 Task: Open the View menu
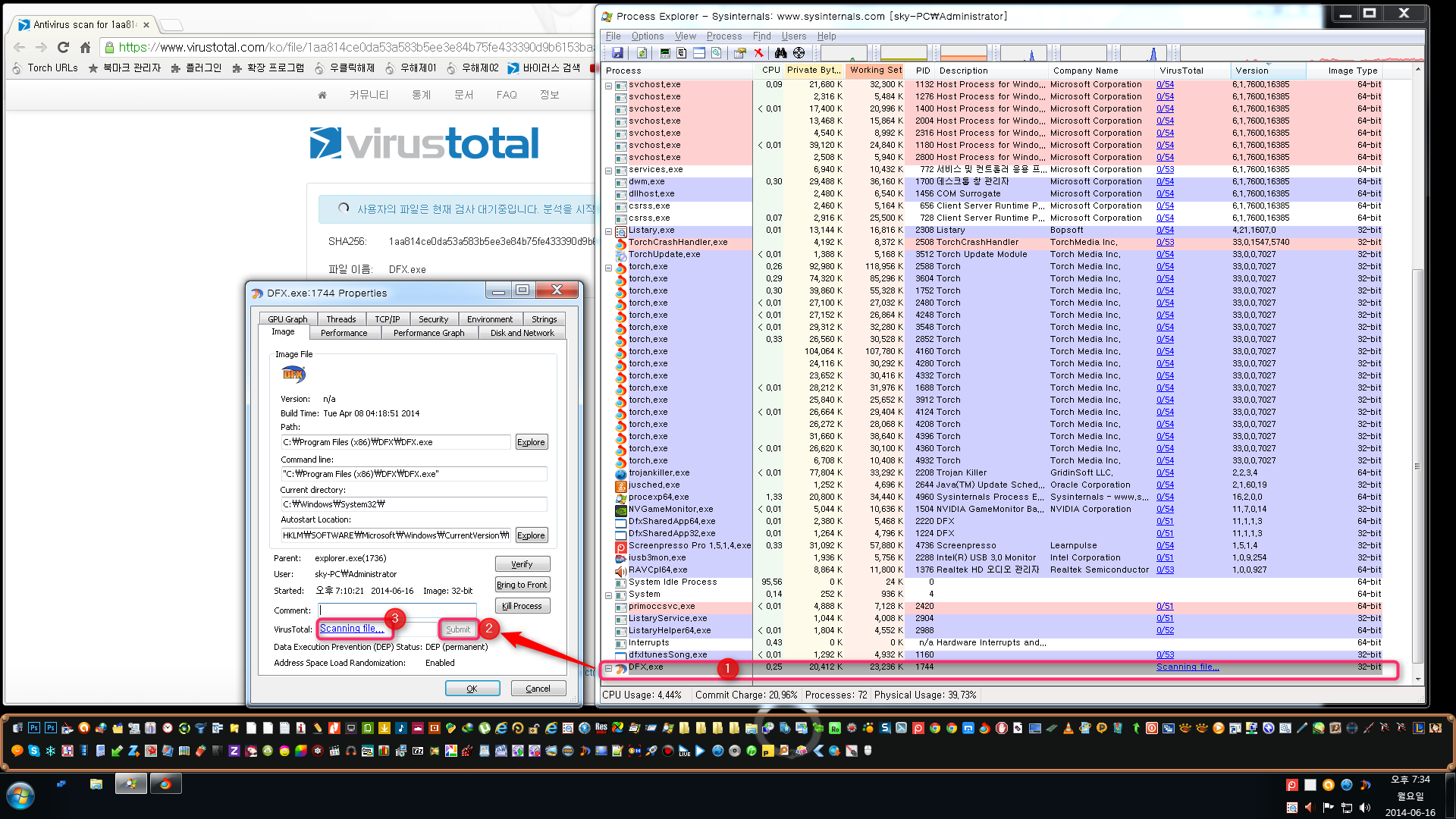pyautogui.click(x=685, y=36)
